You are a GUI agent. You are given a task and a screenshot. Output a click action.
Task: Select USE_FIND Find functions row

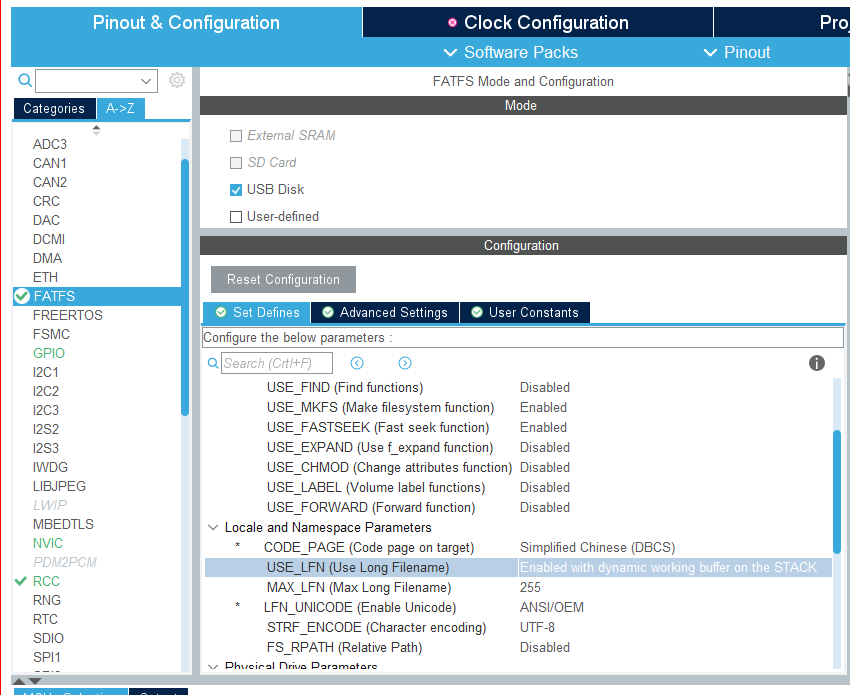point(518,388)
